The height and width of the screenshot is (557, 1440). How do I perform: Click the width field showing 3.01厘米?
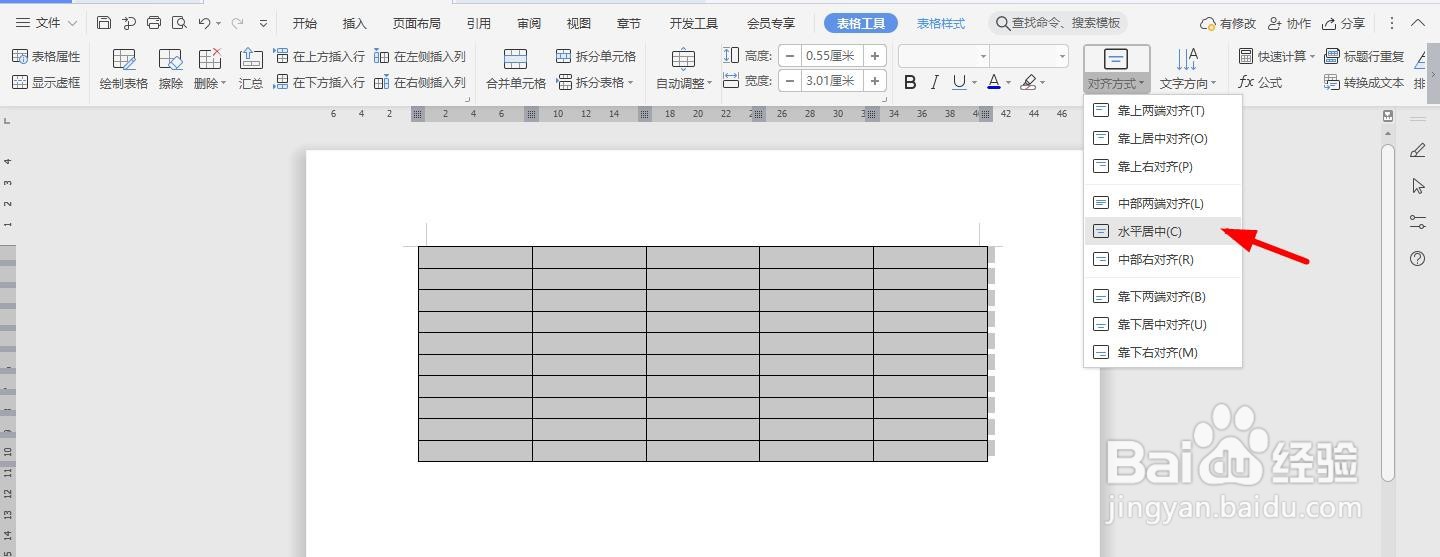pos(832,81)
